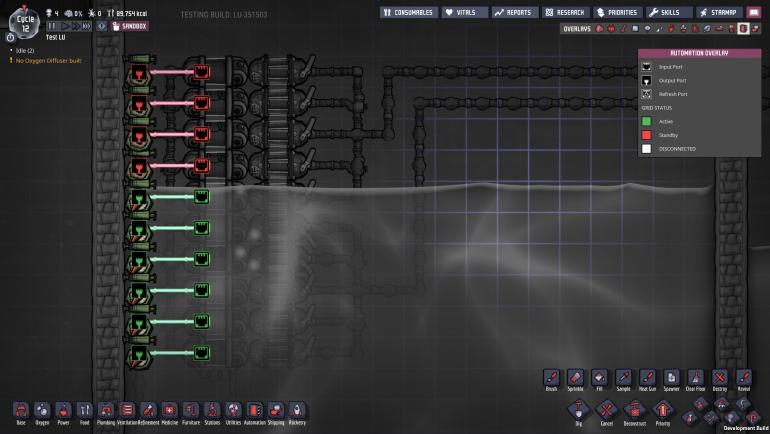Click the eye icon beside Sandbox
Image resolution: width=770 pixels, height=434 pixels.
[x=102, y=26]
